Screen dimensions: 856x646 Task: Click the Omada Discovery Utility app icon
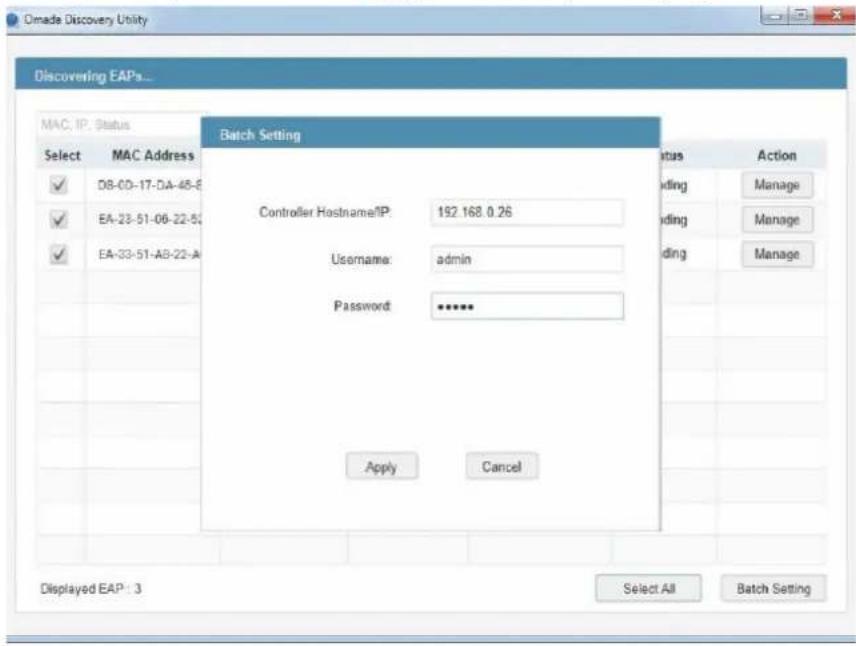[x=12, y=20]
